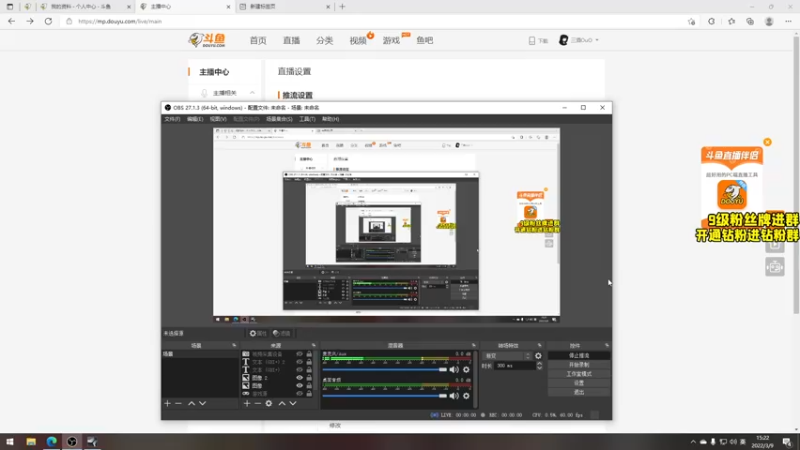
Task: Open the OBS 编辑(E) menu
Action: tap(195, 119)
